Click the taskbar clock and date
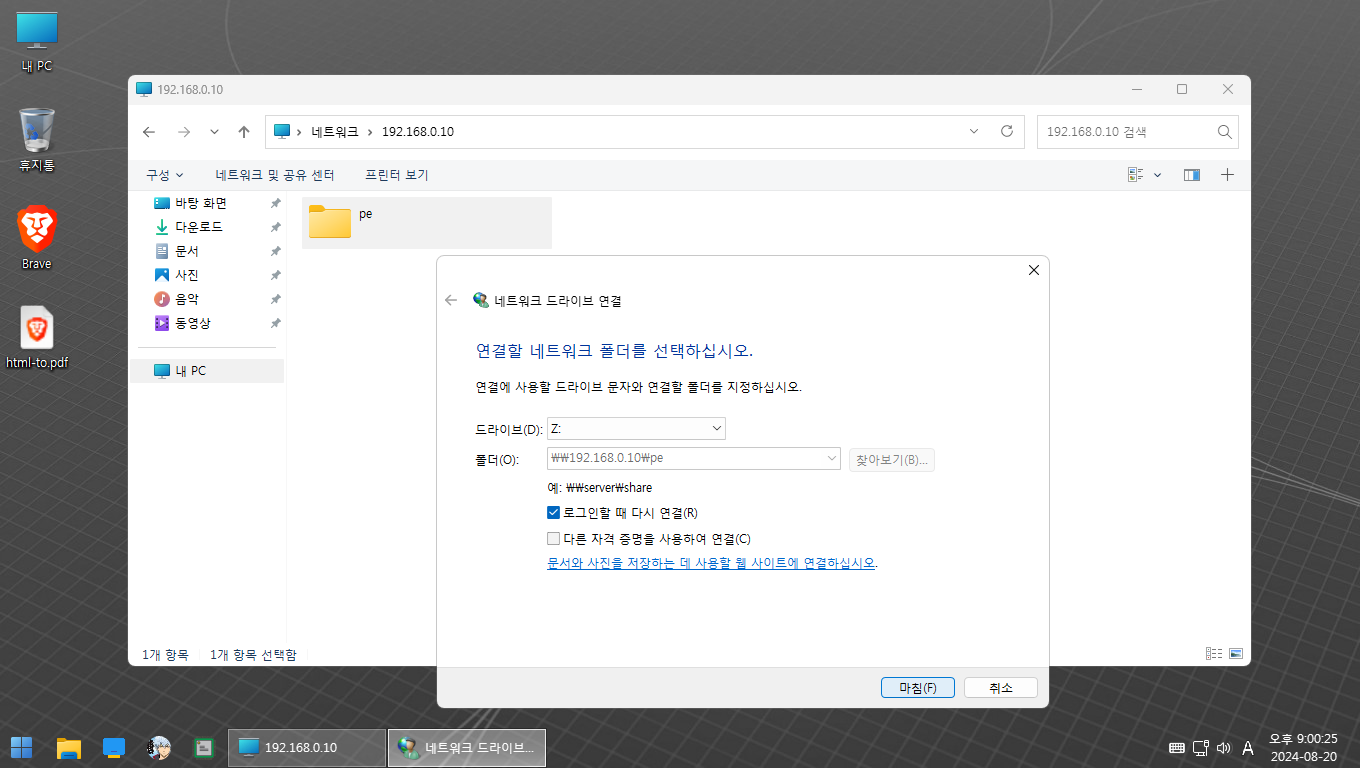1360x768 pixels. [x=1304, y=747]
